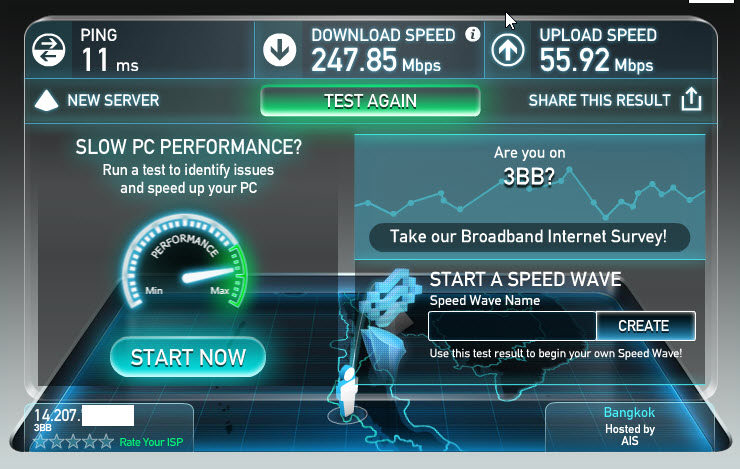Viewport: 740px width, 469px height.
Task: Focus the Speed Wave Name field
Action: tap(512, 326)
